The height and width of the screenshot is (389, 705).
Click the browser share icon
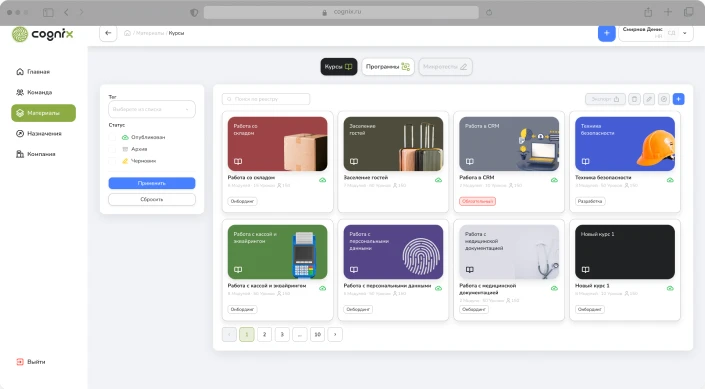coord(648,12)
